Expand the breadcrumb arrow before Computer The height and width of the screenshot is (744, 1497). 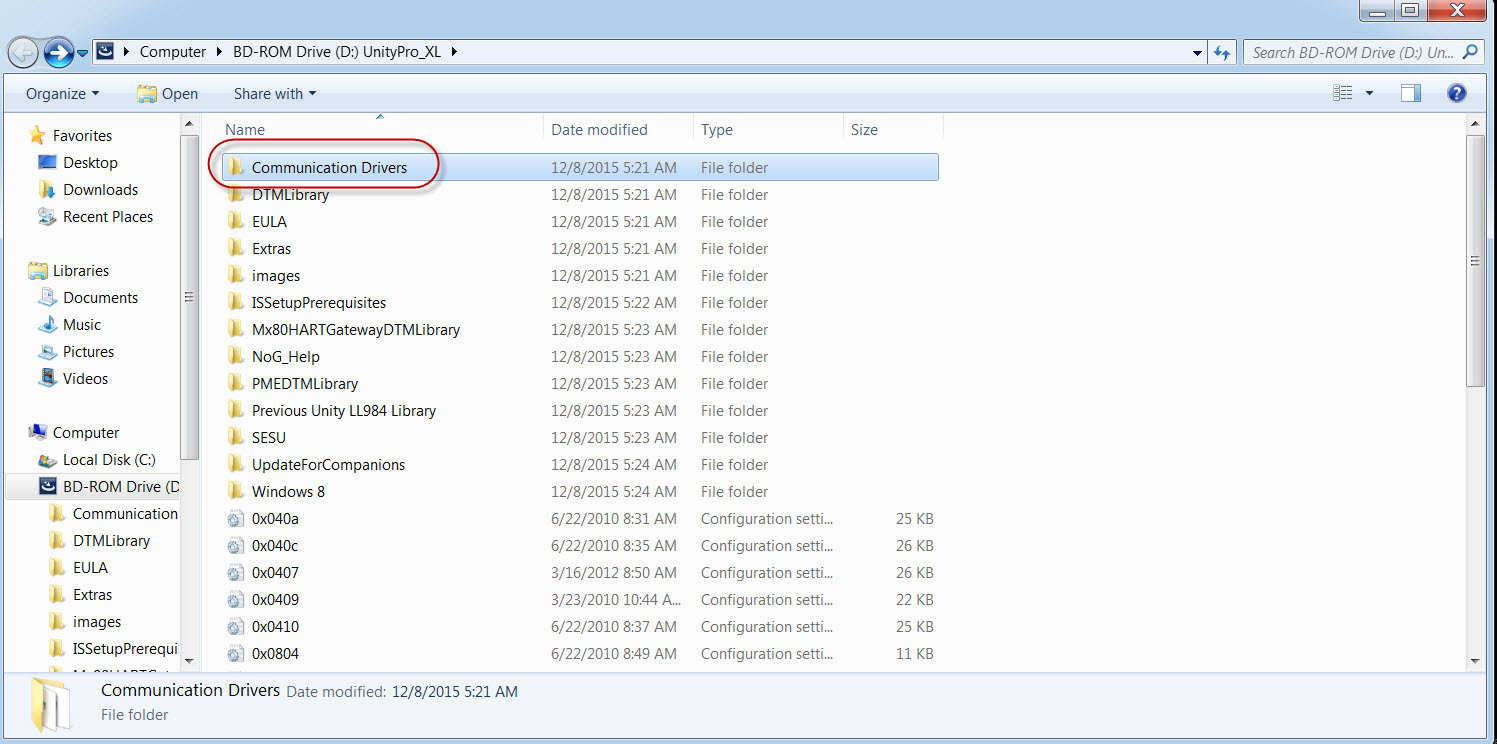(x=126, y=52)
